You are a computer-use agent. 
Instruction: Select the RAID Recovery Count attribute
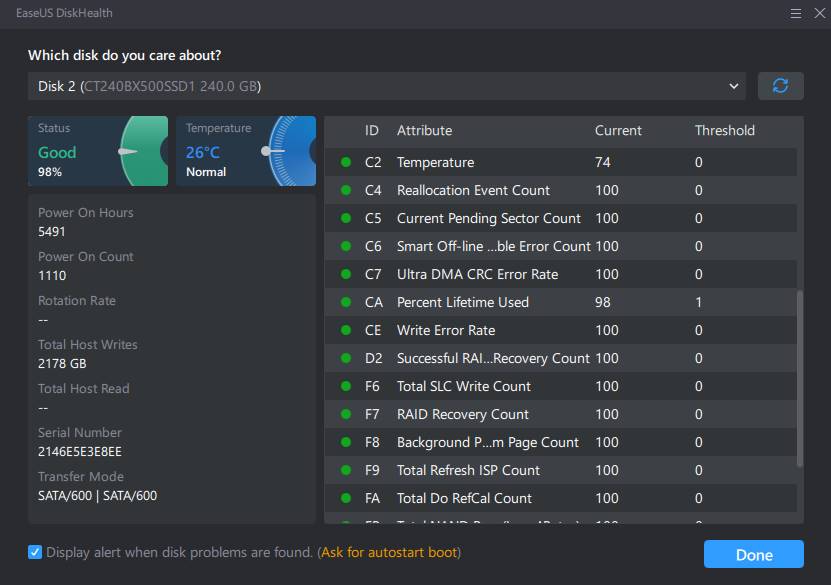point(463,414)
